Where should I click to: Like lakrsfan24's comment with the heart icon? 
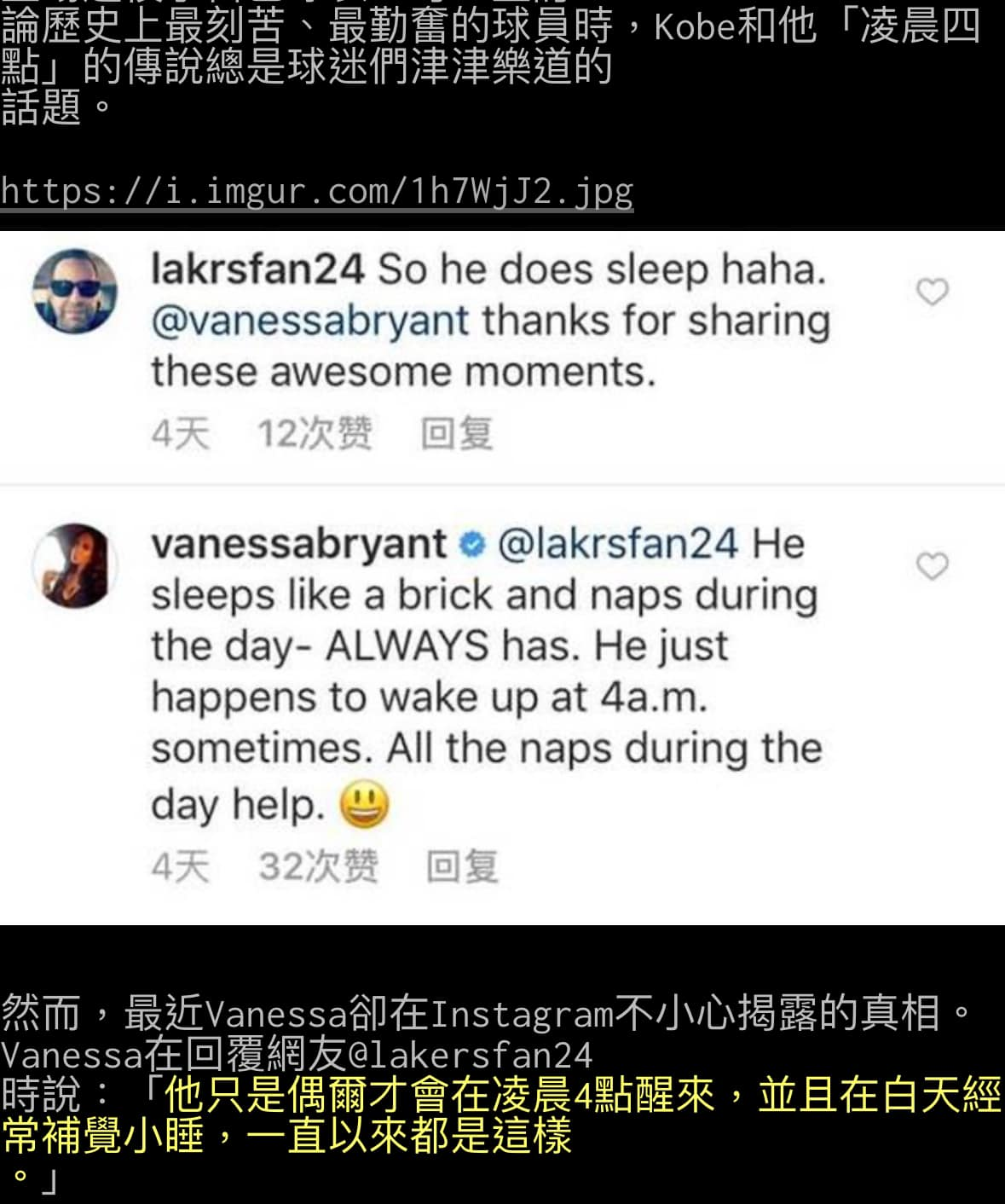tap(932, 292)
